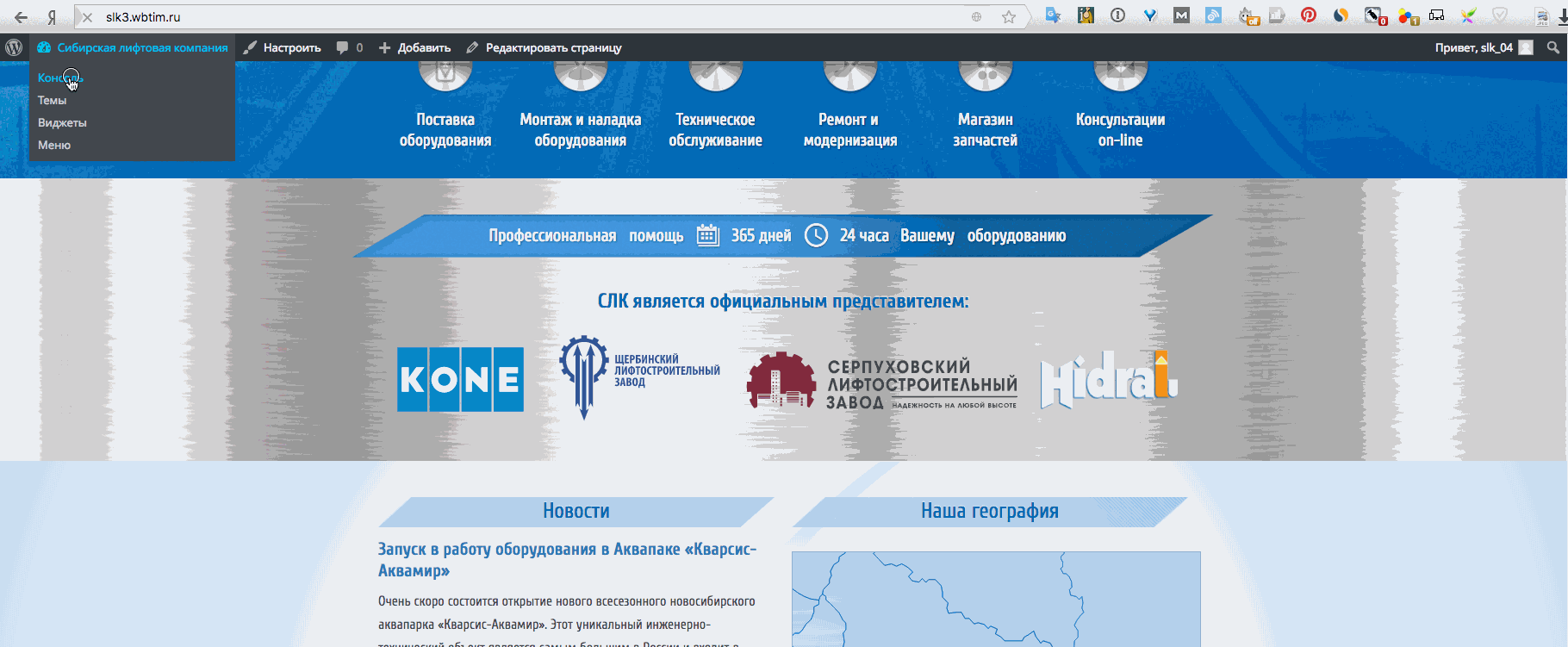Open comments bubble showing 0

350,47
